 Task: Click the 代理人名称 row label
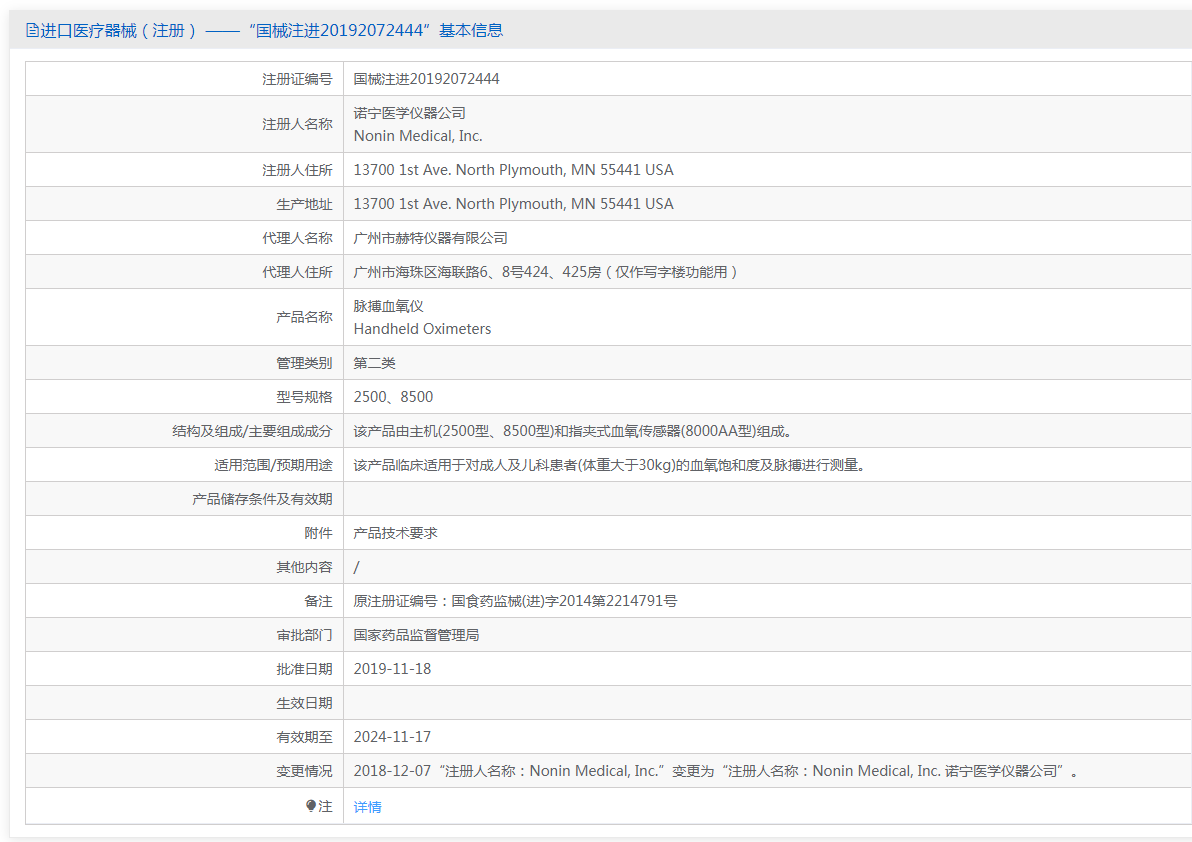point(297,239)
